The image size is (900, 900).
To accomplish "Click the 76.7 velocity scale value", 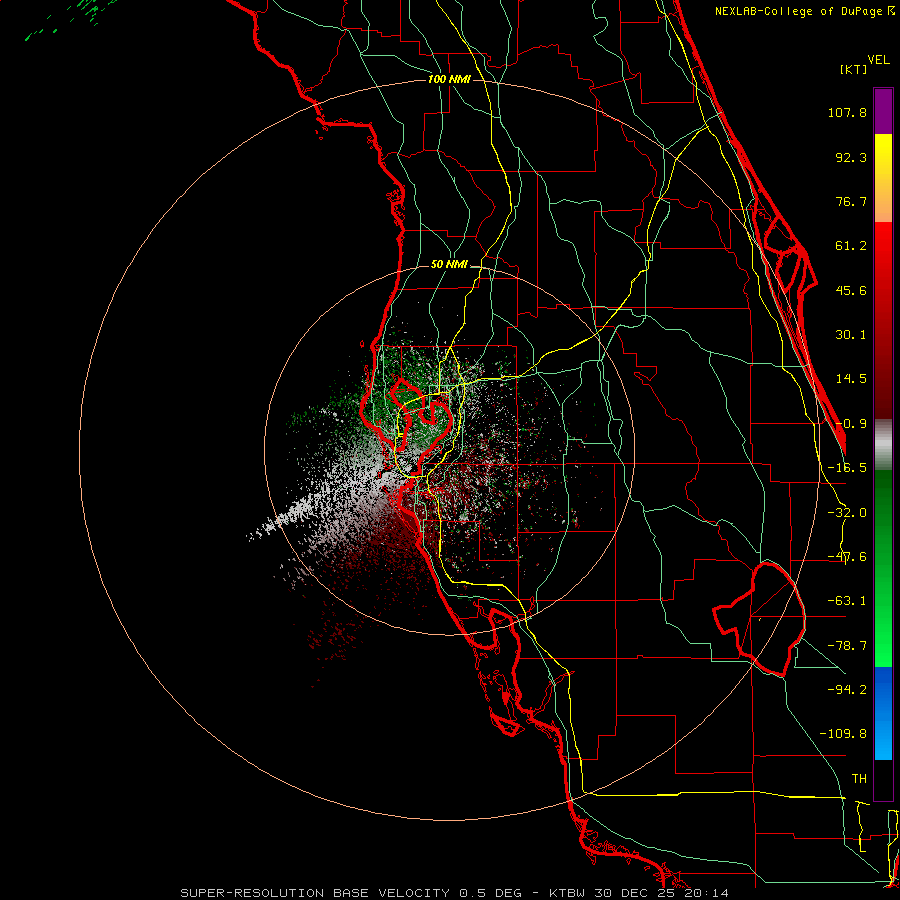I will coord(851,201).
